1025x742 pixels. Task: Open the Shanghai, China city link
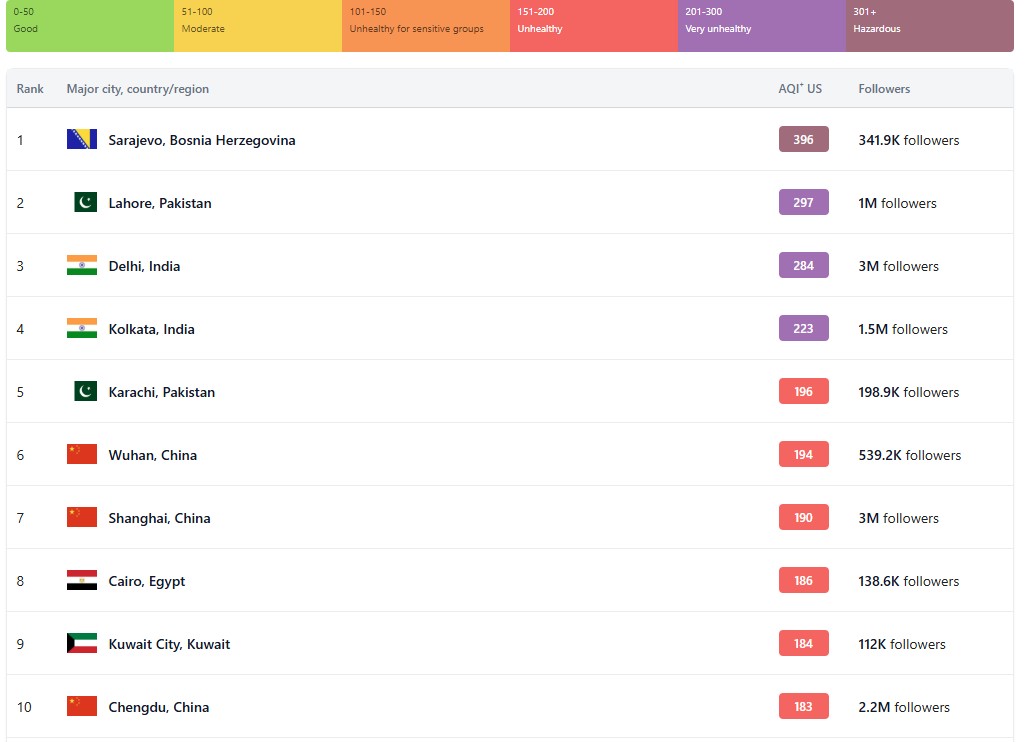(159, 518)
